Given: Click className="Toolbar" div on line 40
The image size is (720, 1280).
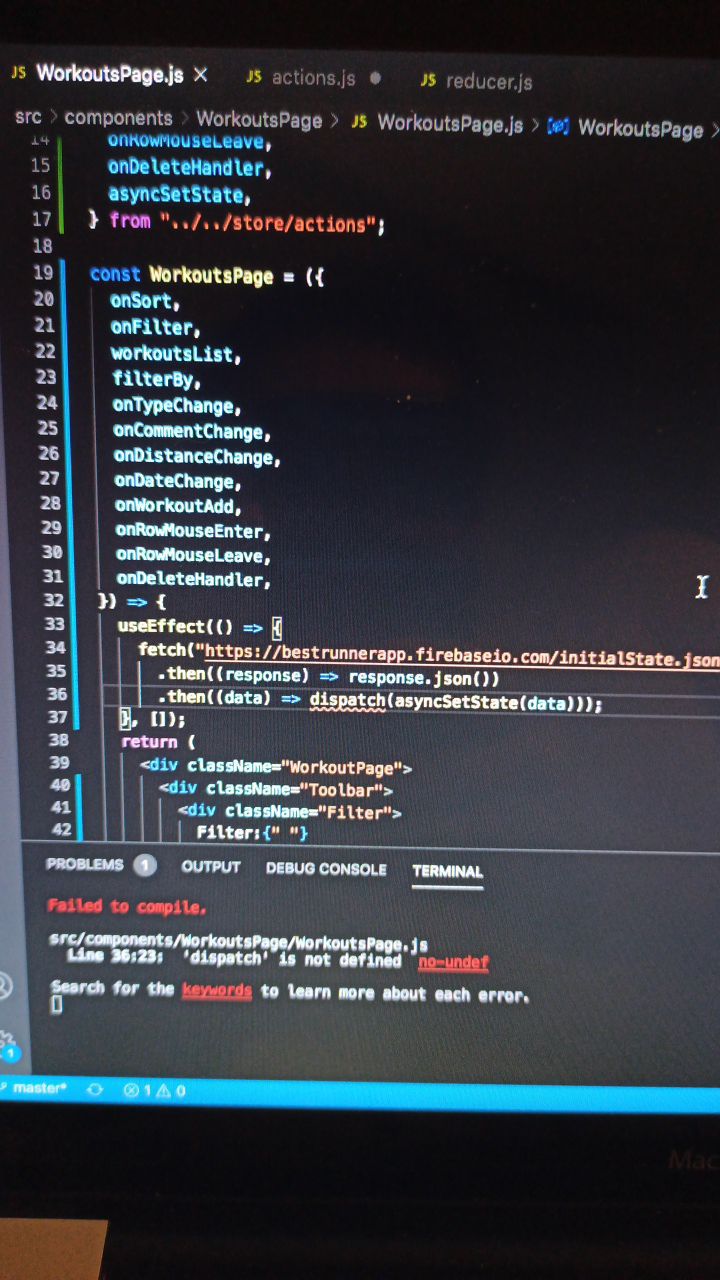Looking at the screenshot, I should click(x=276, y=789).
